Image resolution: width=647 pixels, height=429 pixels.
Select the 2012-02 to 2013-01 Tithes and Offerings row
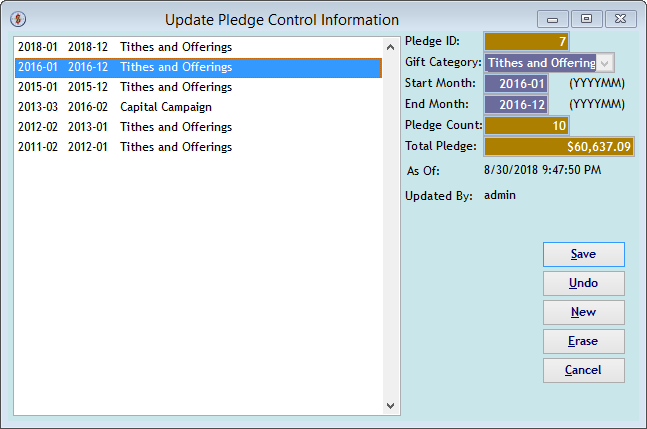click(198, 127)
